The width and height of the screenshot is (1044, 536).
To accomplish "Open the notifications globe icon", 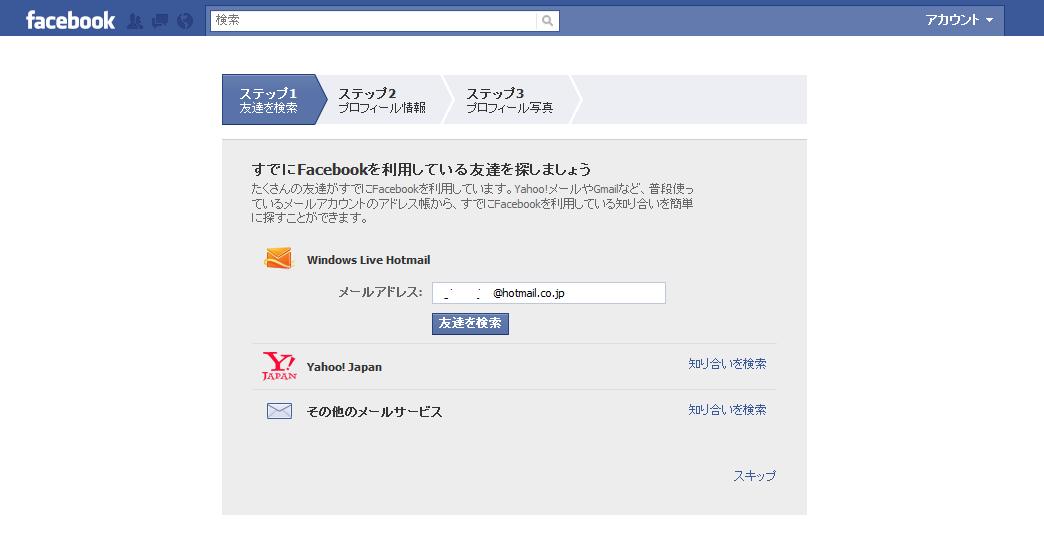I will tap(185, 21).
